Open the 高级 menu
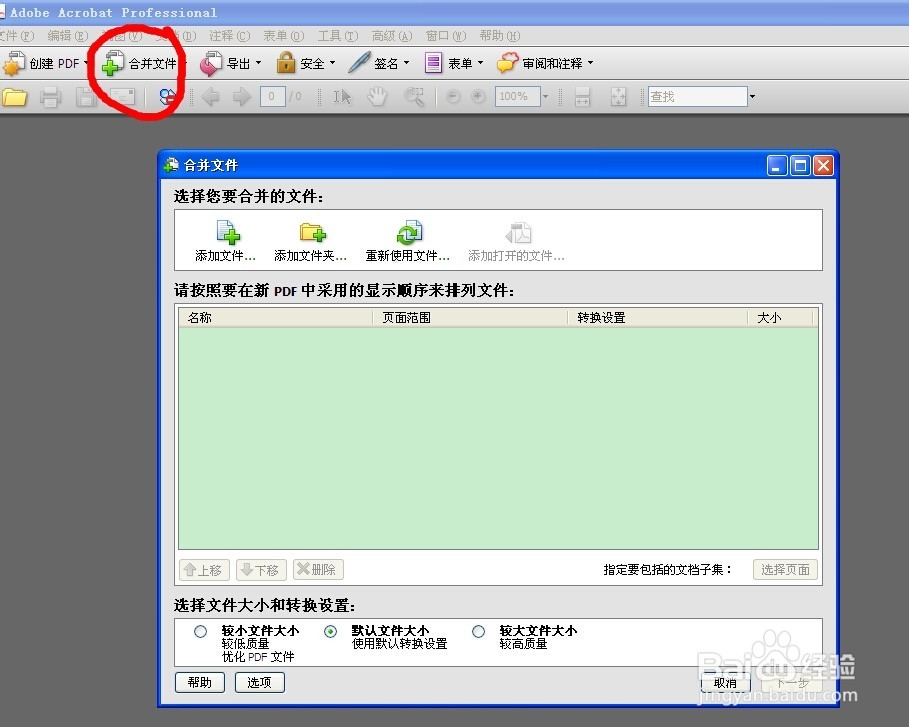909x727 pixels. [x=390, y=35]
